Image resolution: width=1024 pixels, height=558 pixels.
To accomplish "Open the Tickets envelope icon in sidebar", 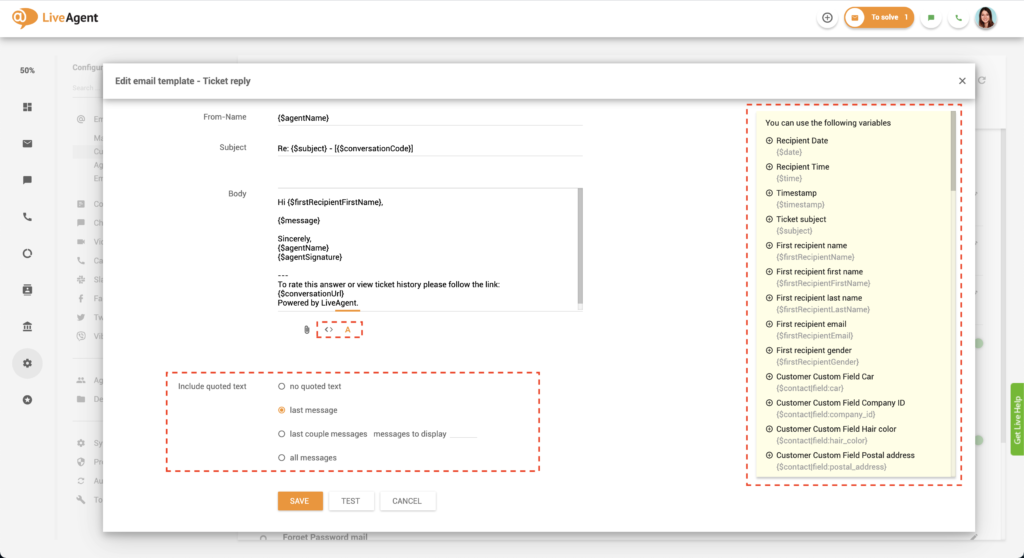I will pos(27,143).
